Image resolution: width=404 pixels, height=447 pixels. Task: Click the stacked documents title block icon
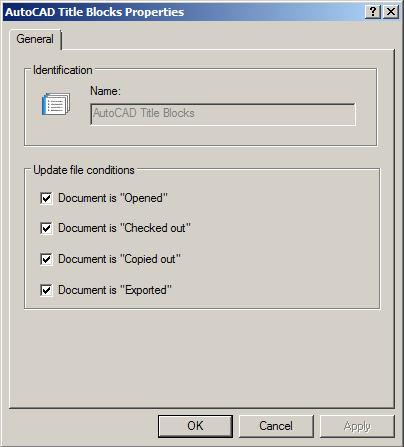tap(56, 104)
